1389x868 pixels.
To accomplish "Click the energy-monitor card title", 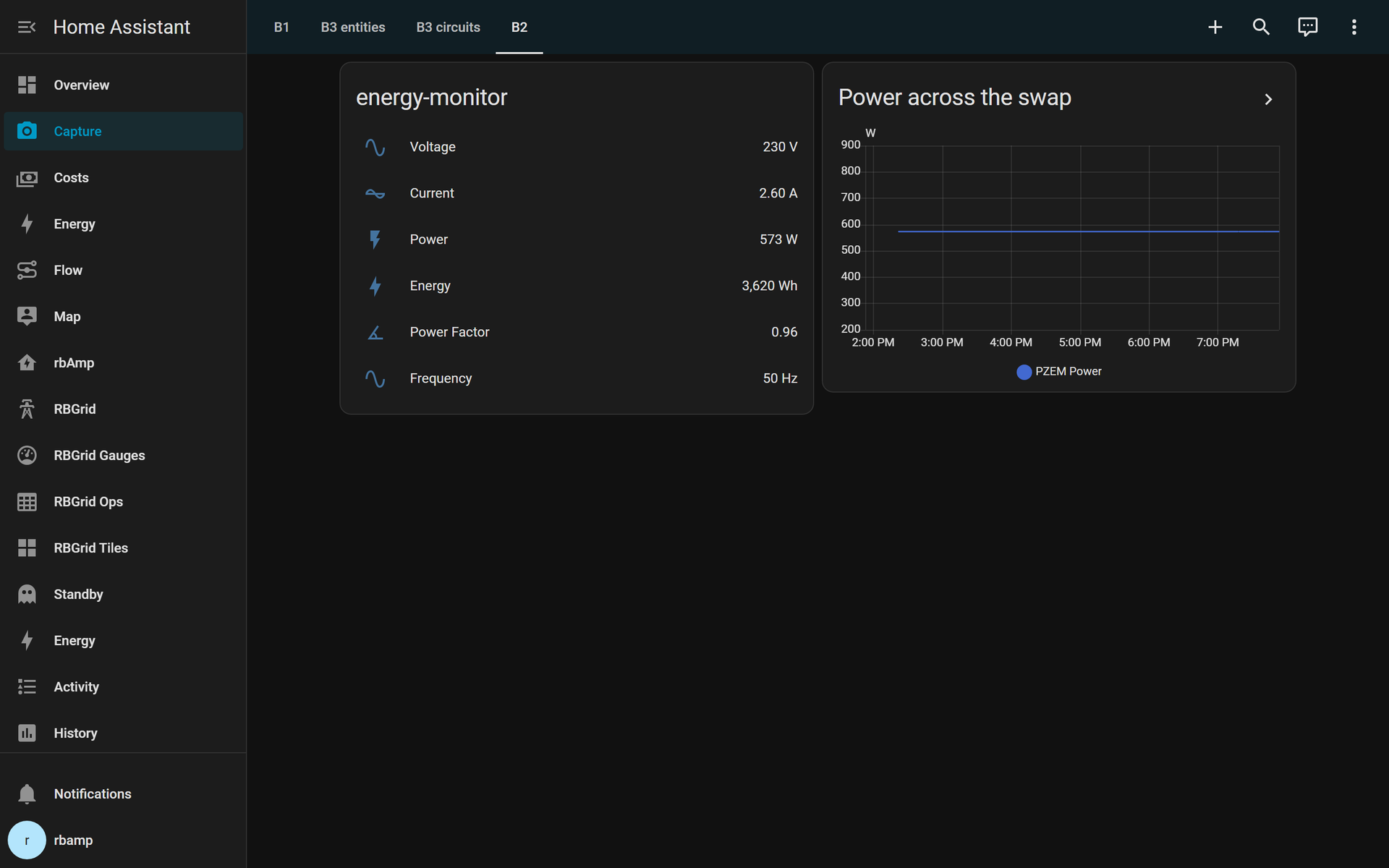I will [431, 98].
